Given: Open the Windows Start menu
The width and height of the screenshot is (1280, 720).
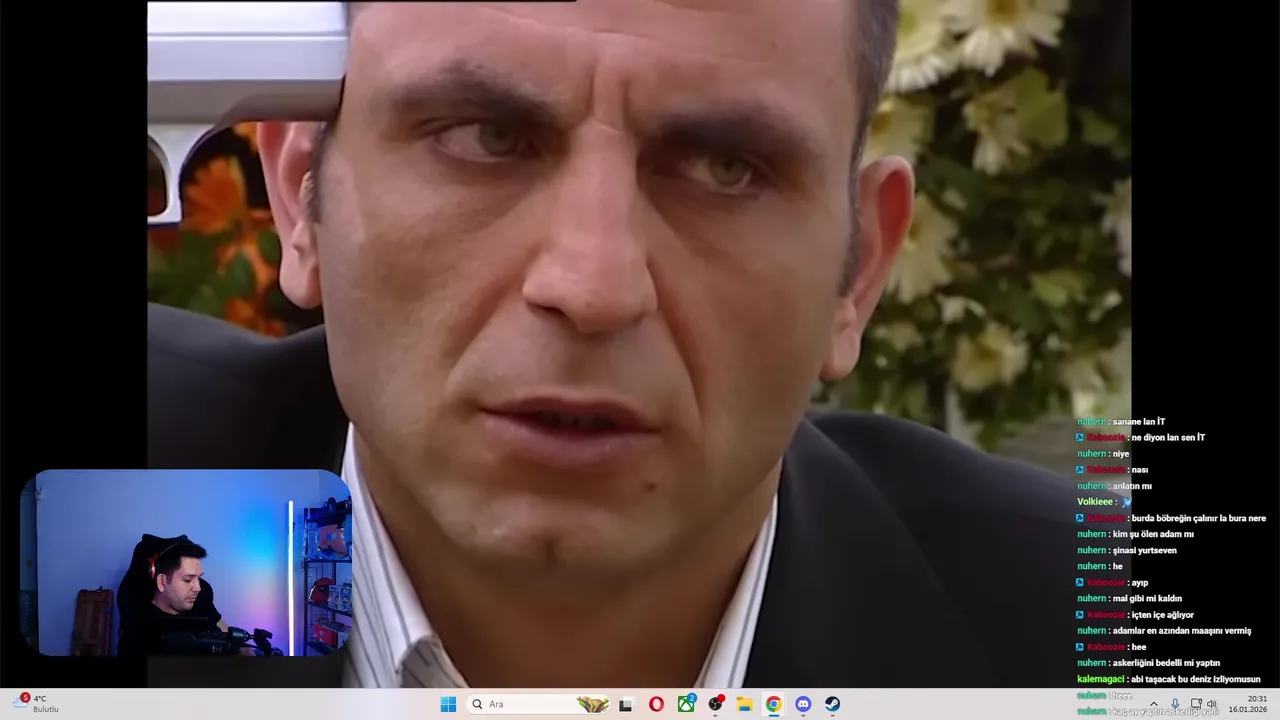Looking at the screenshot, I should coord(448,704).
